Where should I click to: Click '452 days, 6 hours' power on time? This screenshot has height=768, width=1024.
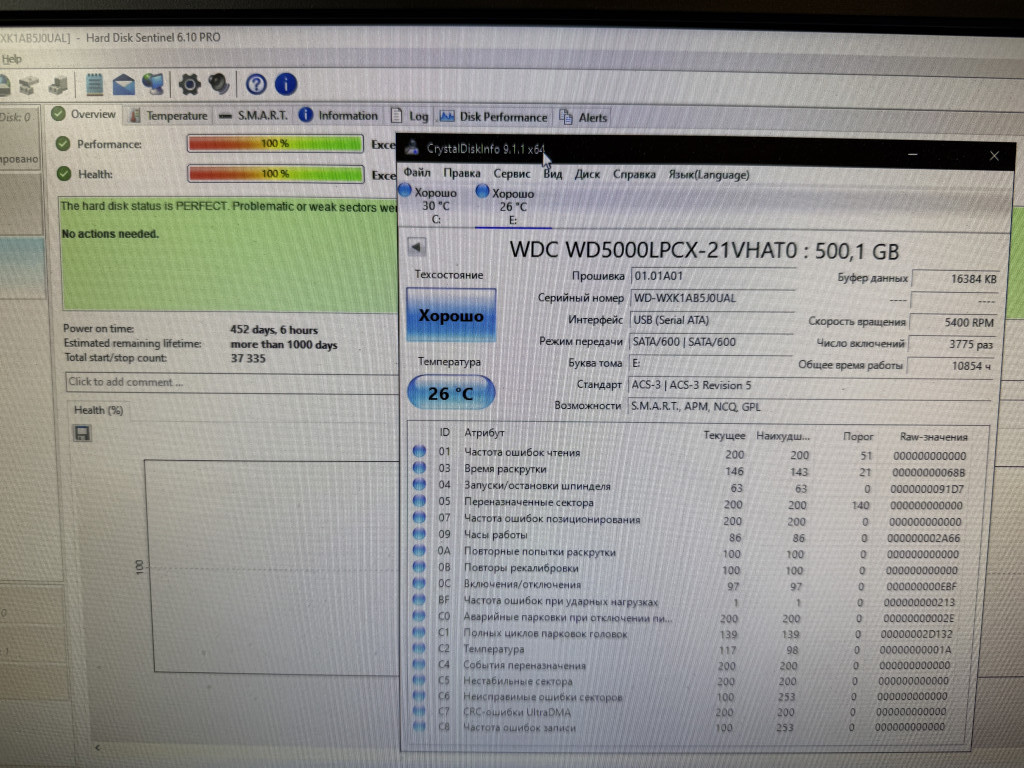[x=274, y=330]
